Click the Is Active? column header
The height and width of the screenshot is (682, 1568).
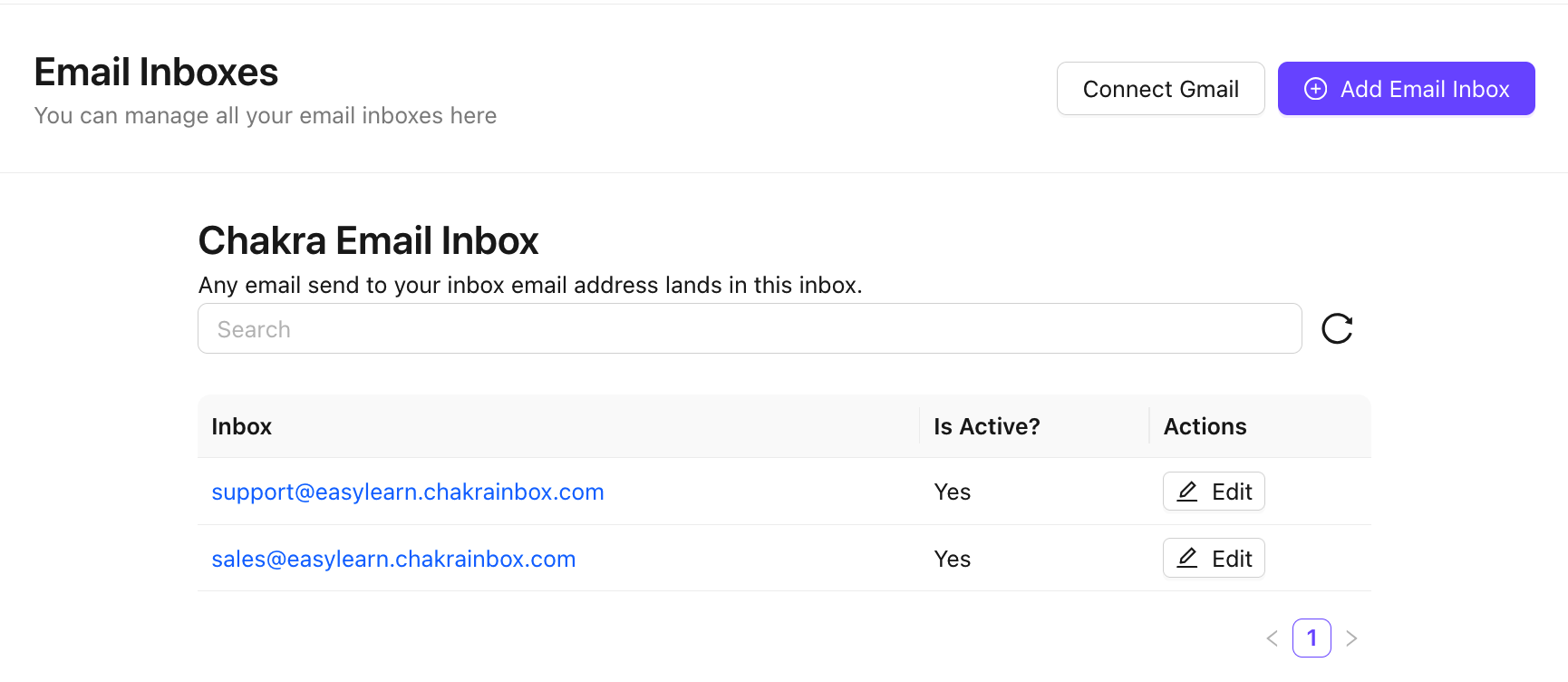pos(987,426)
